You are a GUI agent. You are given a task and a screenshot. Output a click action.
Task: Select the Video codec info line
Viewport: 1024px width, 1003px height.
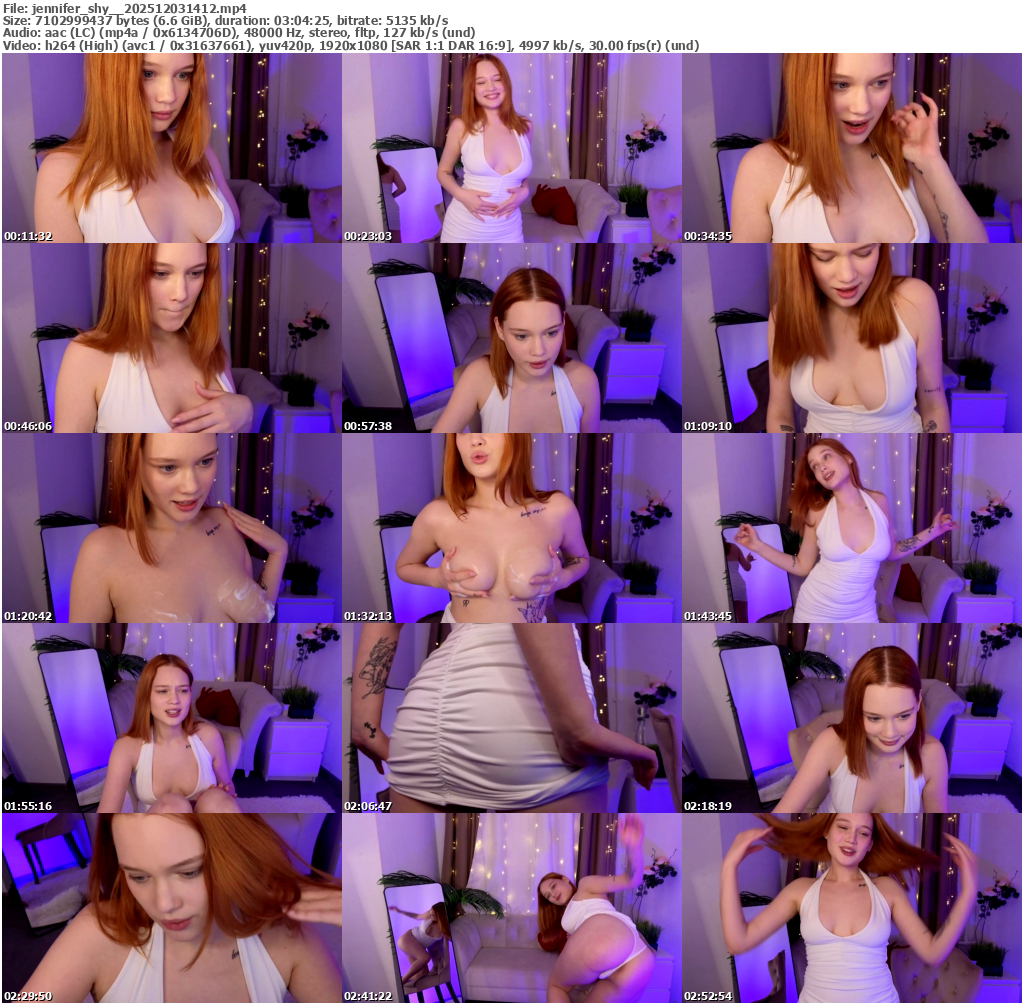point(350,45)
